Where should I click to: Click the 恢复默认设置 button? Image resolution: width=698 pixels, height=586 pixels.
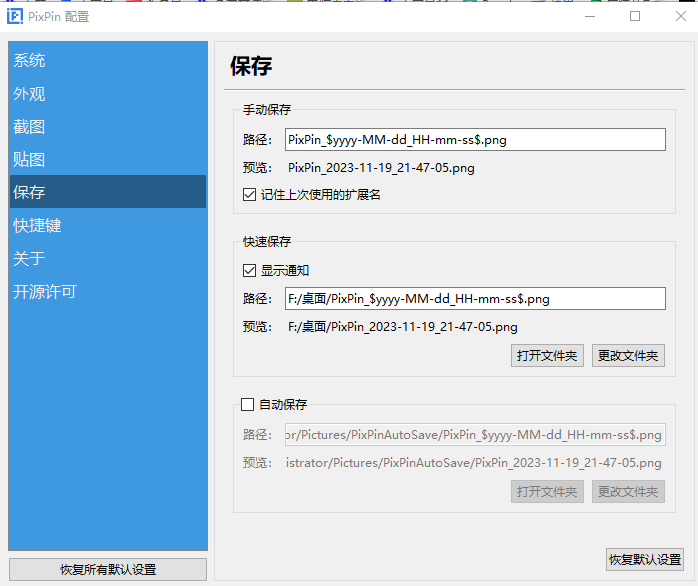645,559
